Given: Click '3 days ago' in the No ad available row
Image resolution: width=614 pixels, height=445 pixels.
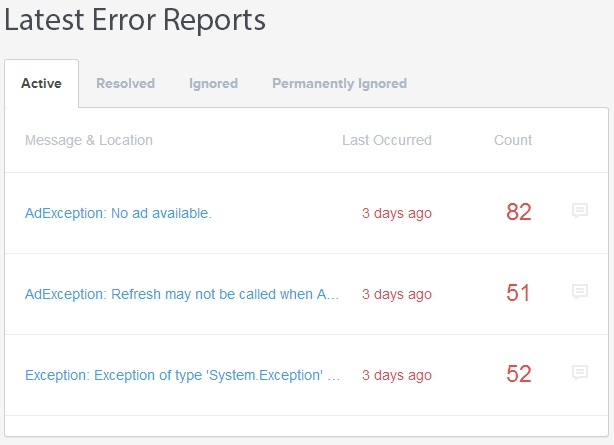Looking at the screenshot, I should click(397, 213).
